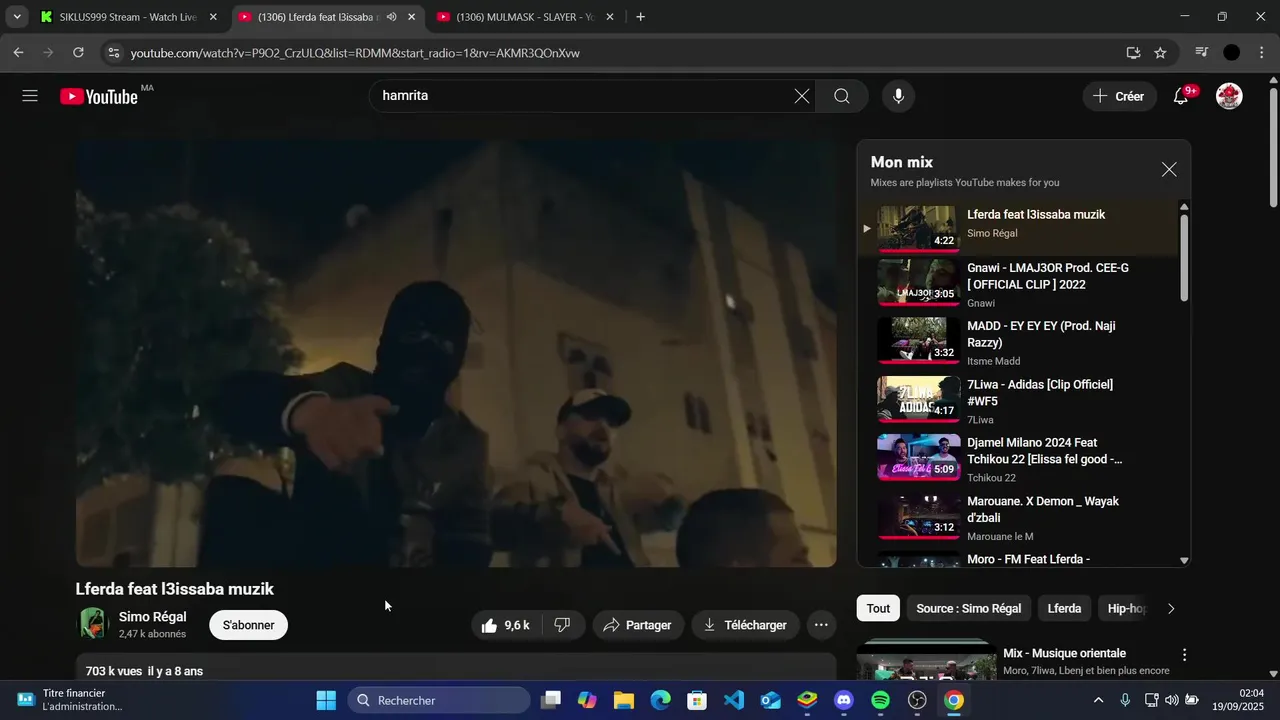Select the Lferda filter chip

point(1064,608)
